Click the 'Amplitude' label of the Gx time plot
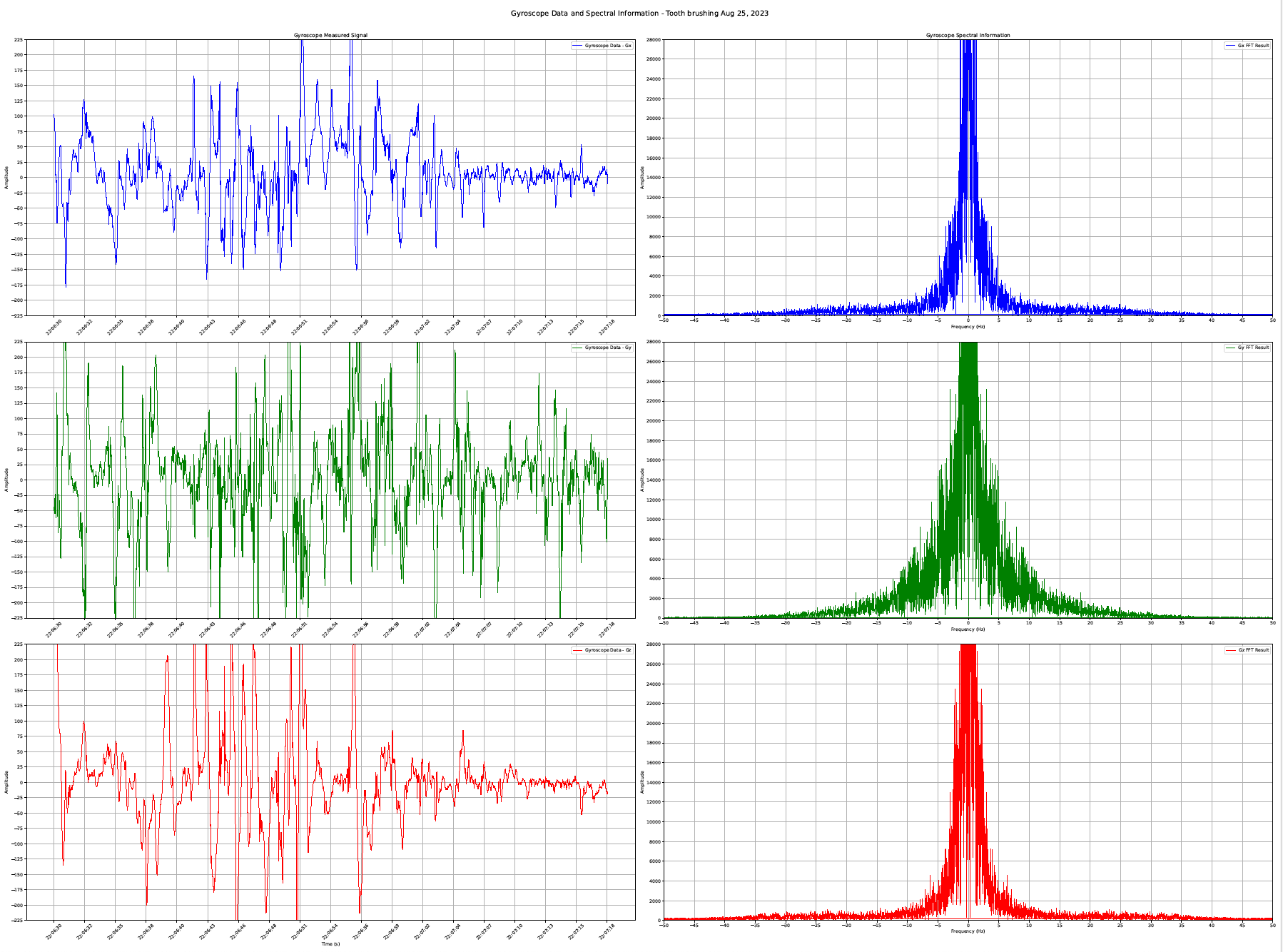 [7, 177]
